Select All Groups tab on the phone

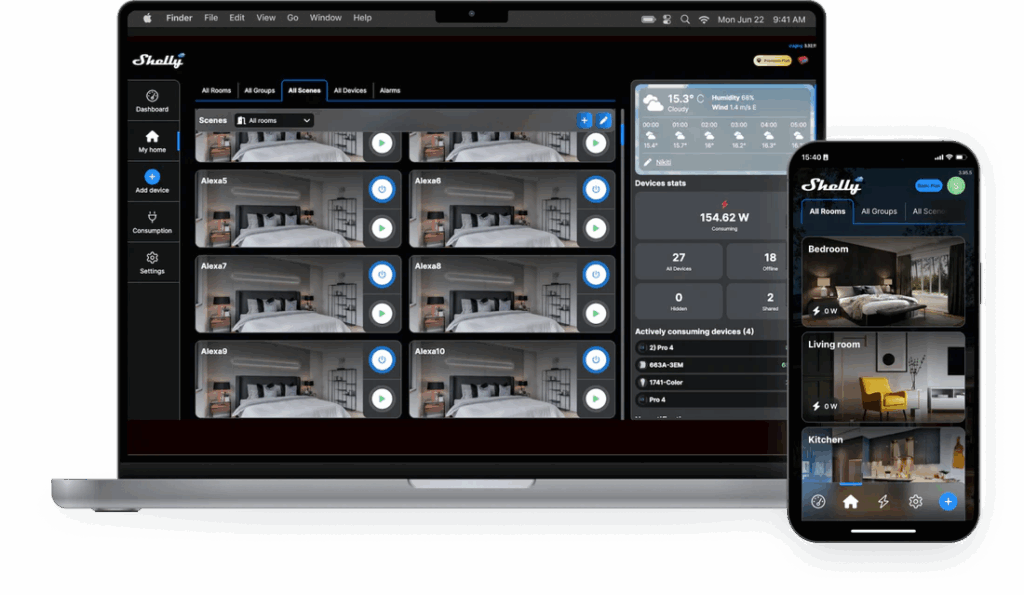(878, 211)
